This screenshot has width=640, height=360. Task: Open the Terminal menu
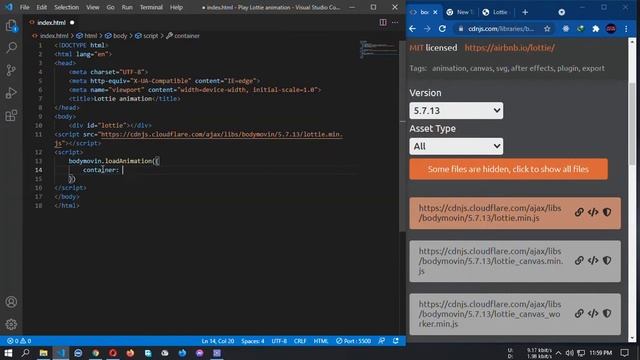tap(151, 7)
